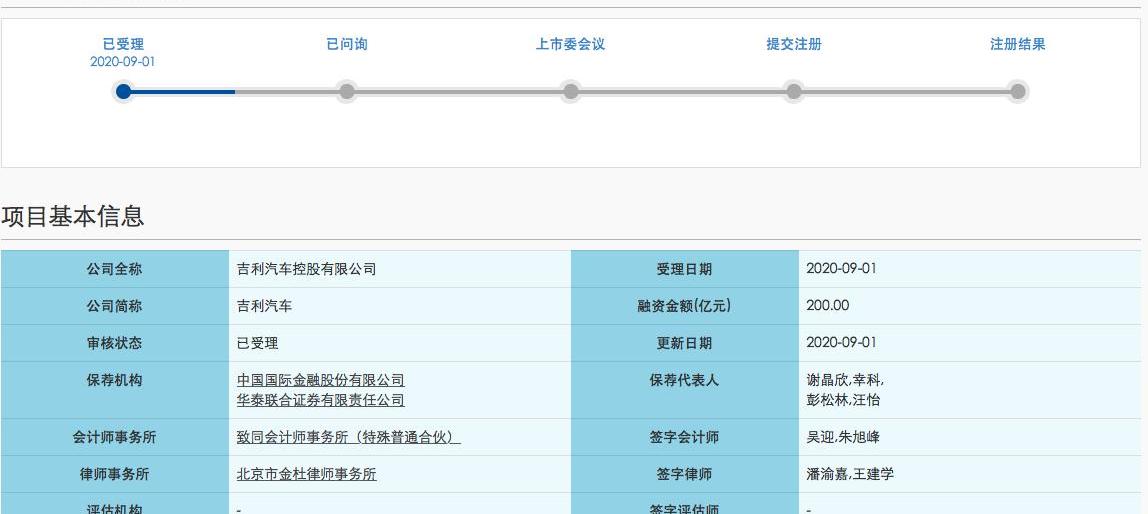
Task: Click company name 吉利汽车控股有限公司
Action: (307, 269)
